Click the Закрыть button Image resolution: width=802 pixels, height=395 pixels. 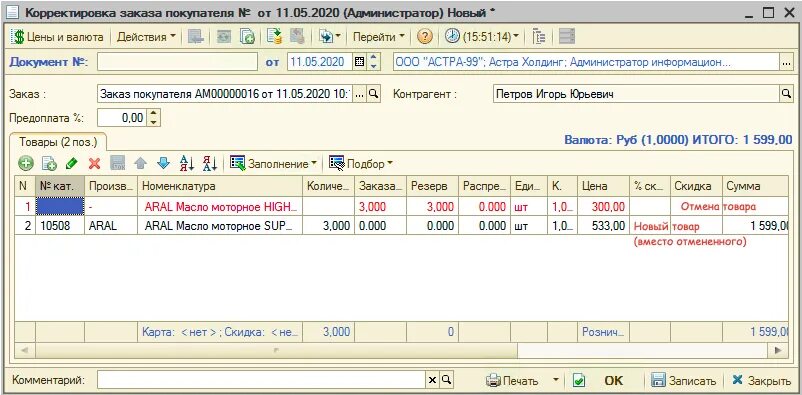point(761,381)
